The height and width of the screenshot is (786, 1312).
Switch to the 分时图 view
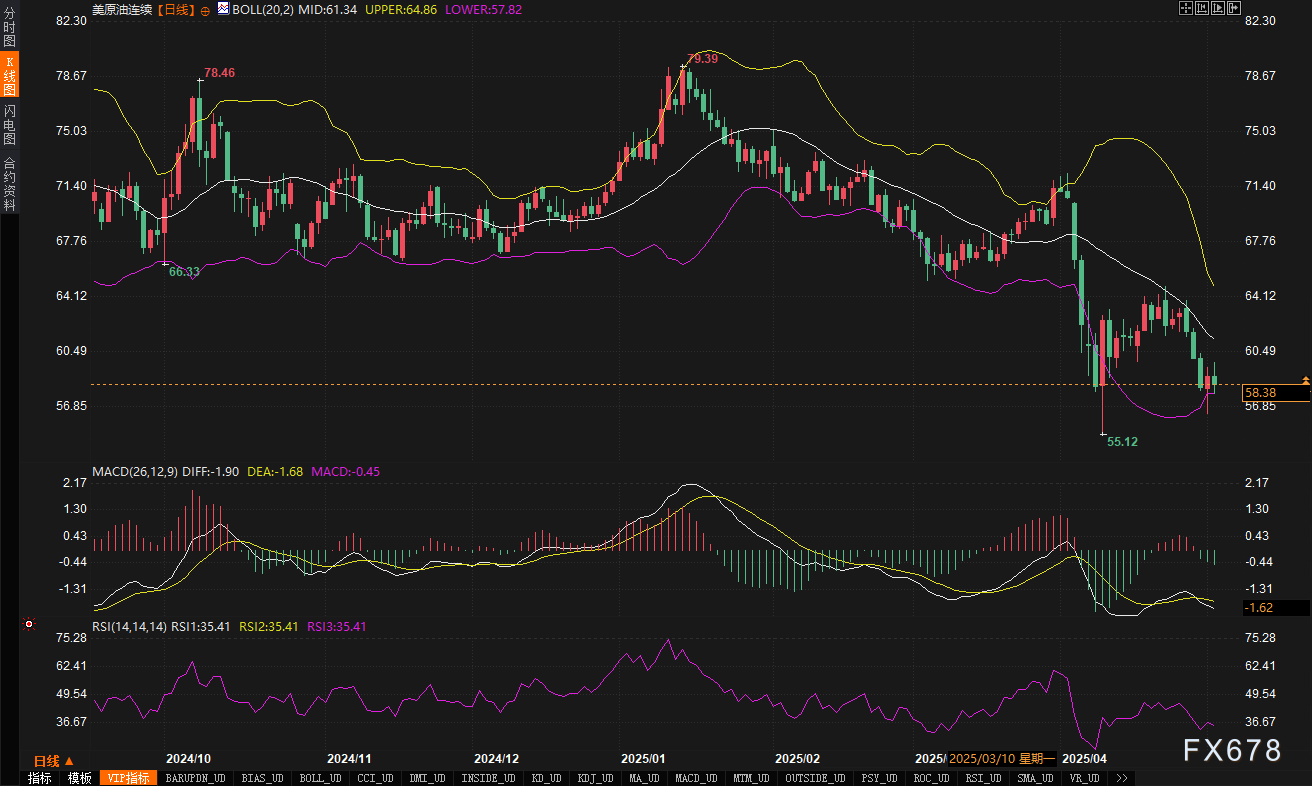[9, 27]
